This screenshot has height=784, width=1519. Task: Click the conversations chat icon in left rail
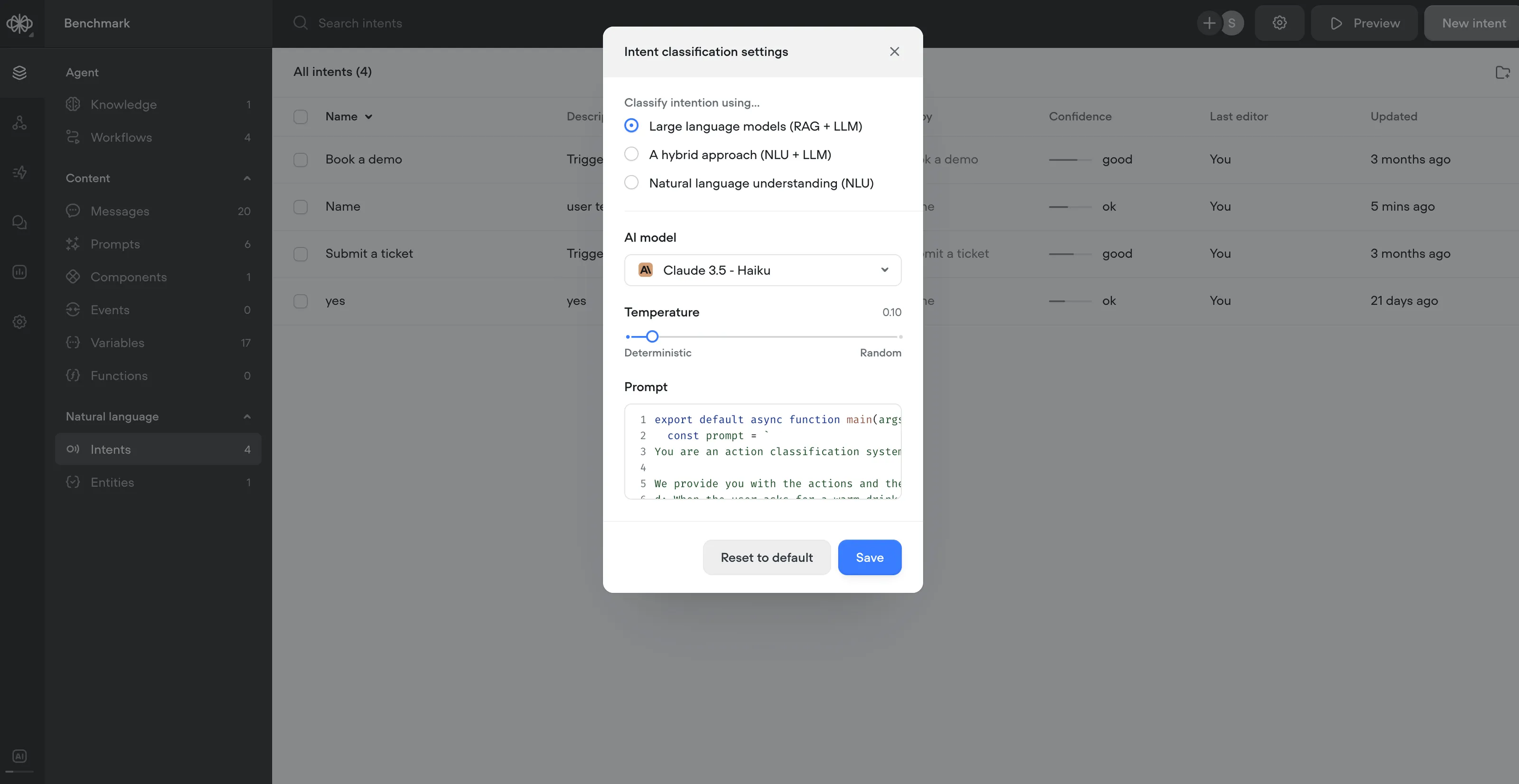pyautogui.click(x=19, y=222)
